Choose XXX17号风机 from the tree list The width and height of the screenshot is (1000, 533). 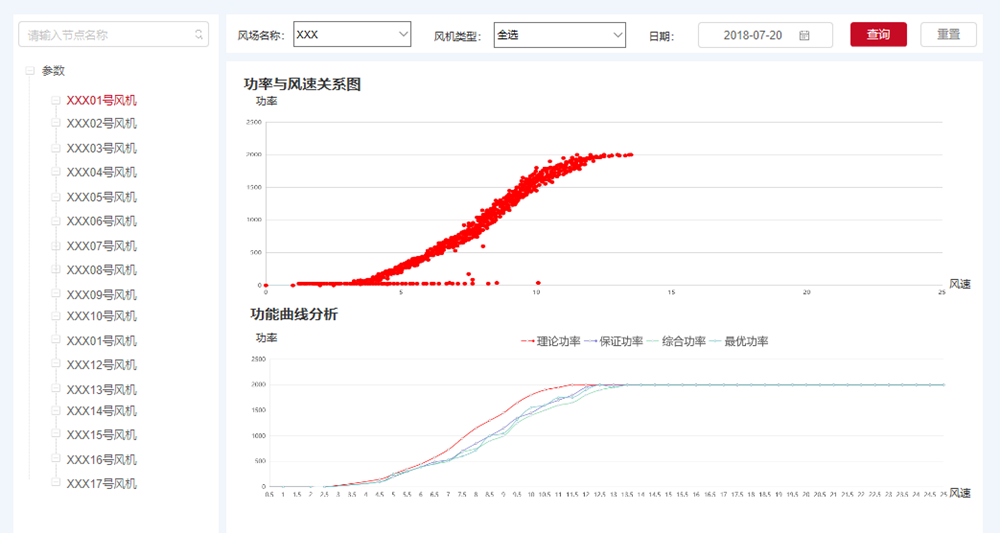pos(101,484)
